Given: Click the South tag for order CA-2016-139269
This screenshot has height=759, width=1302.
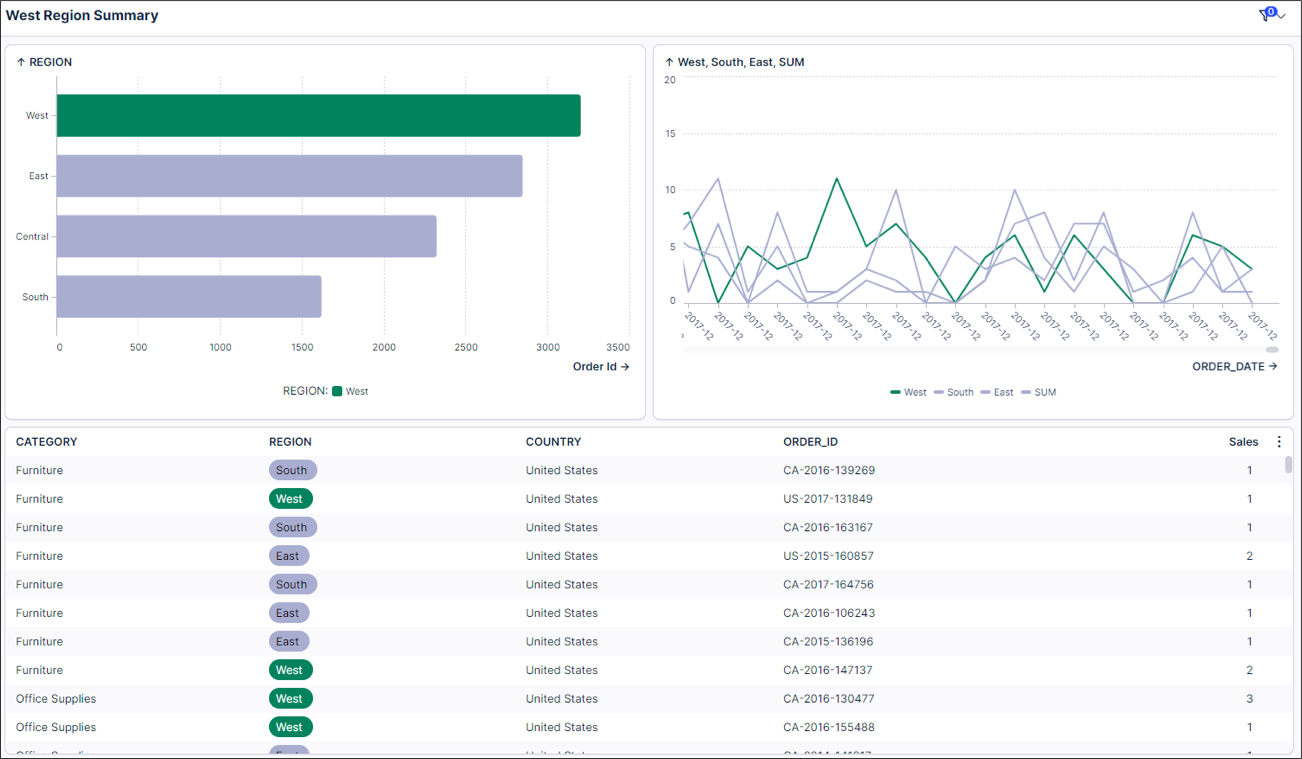Looking at the screenshot, I should (x=293, y=470).
